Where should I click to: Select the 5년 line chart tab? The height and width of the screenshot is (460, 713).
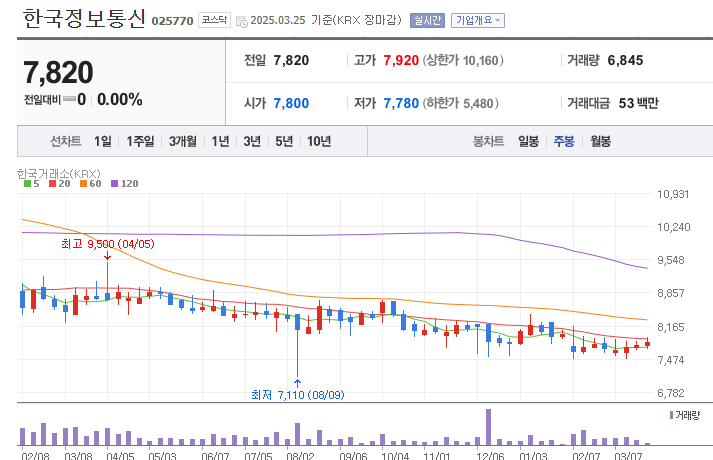click(x=284, y=141)
